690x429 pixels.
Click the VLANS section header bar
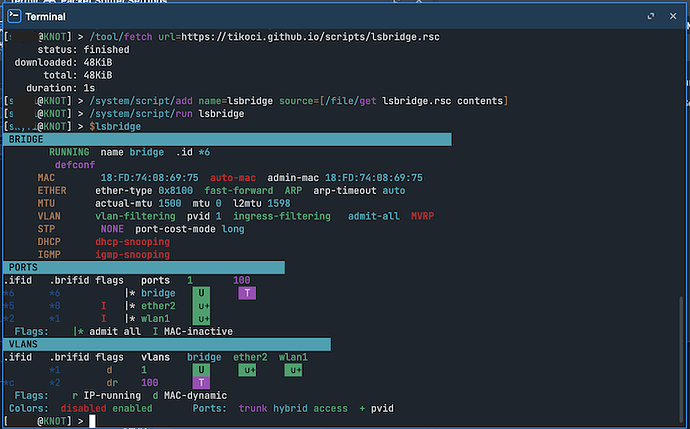click(167, 344)
